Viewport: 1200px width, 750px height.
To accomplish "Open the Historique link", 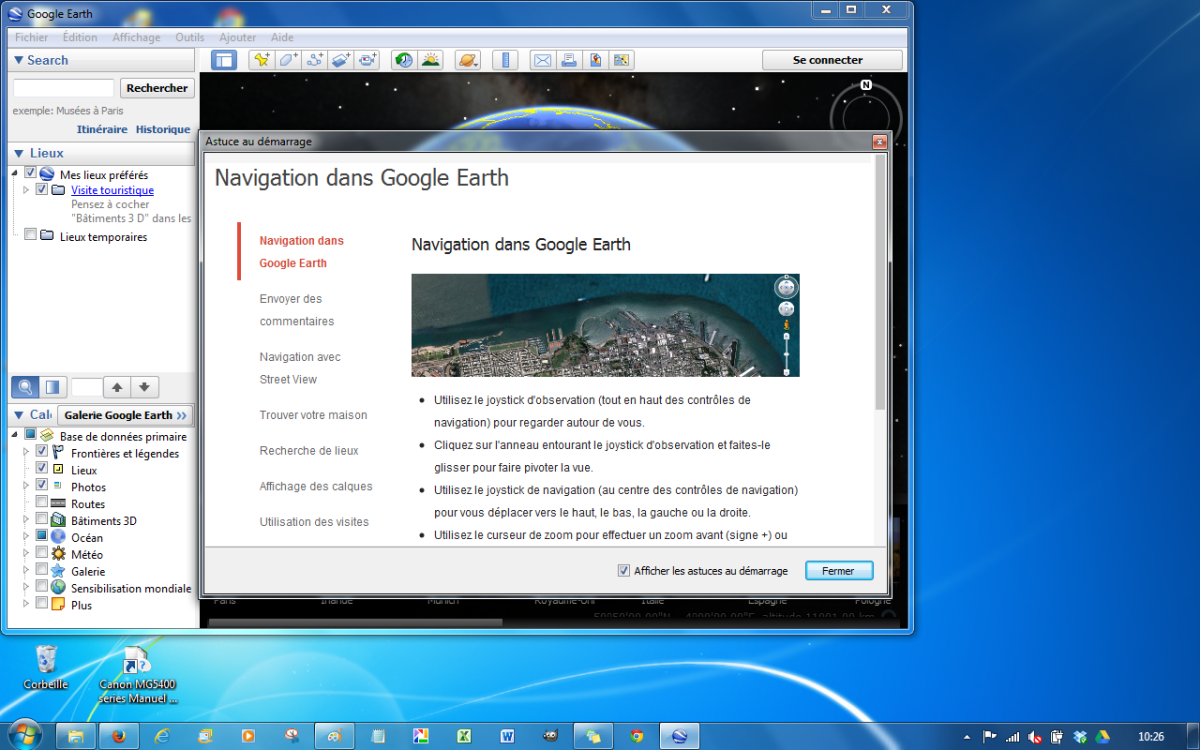I will [163, 129].
